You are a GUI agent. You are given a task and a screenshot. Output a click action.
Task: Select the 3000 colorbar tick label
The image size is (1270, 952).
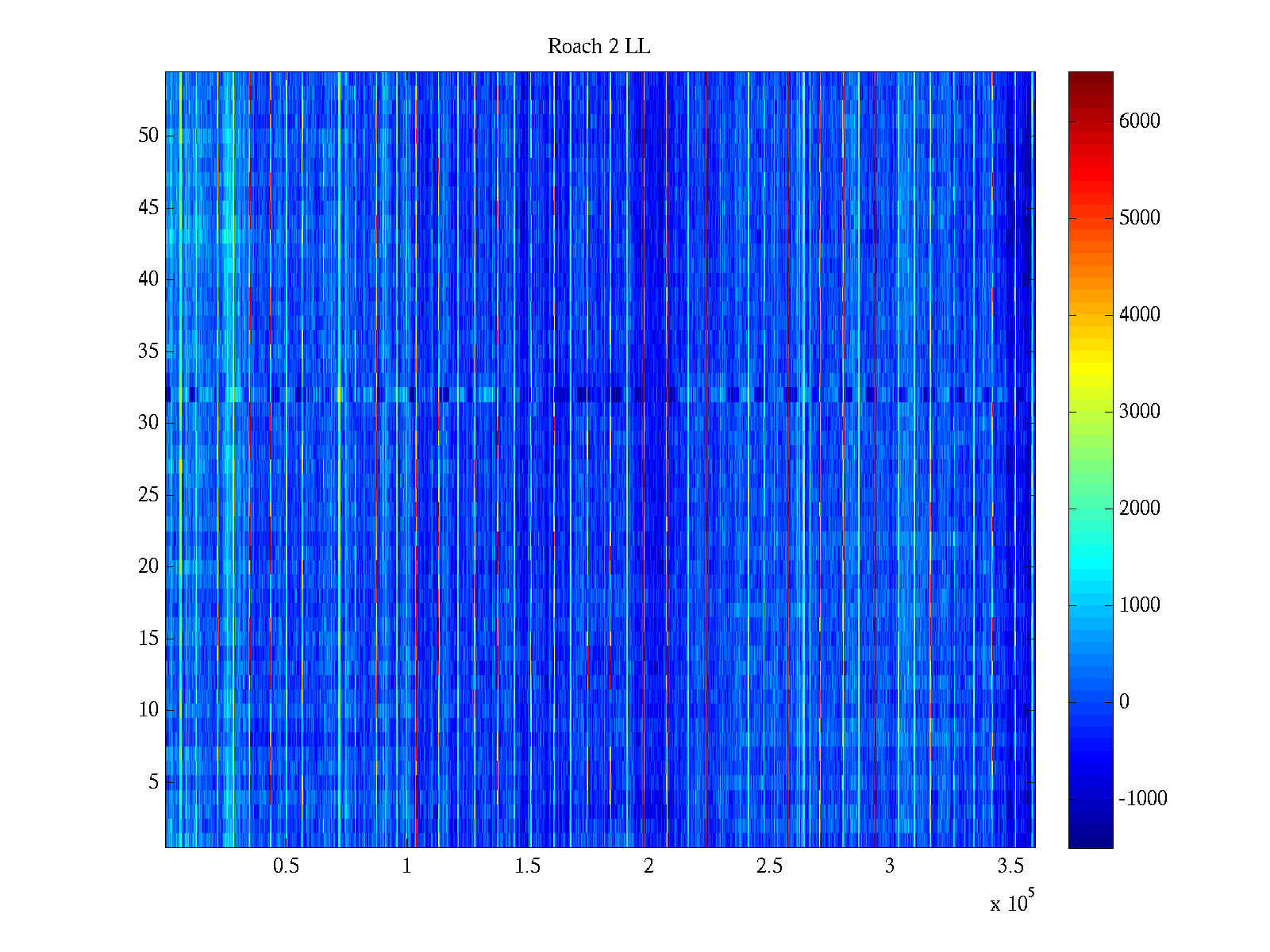click(x=1139, y=411)
